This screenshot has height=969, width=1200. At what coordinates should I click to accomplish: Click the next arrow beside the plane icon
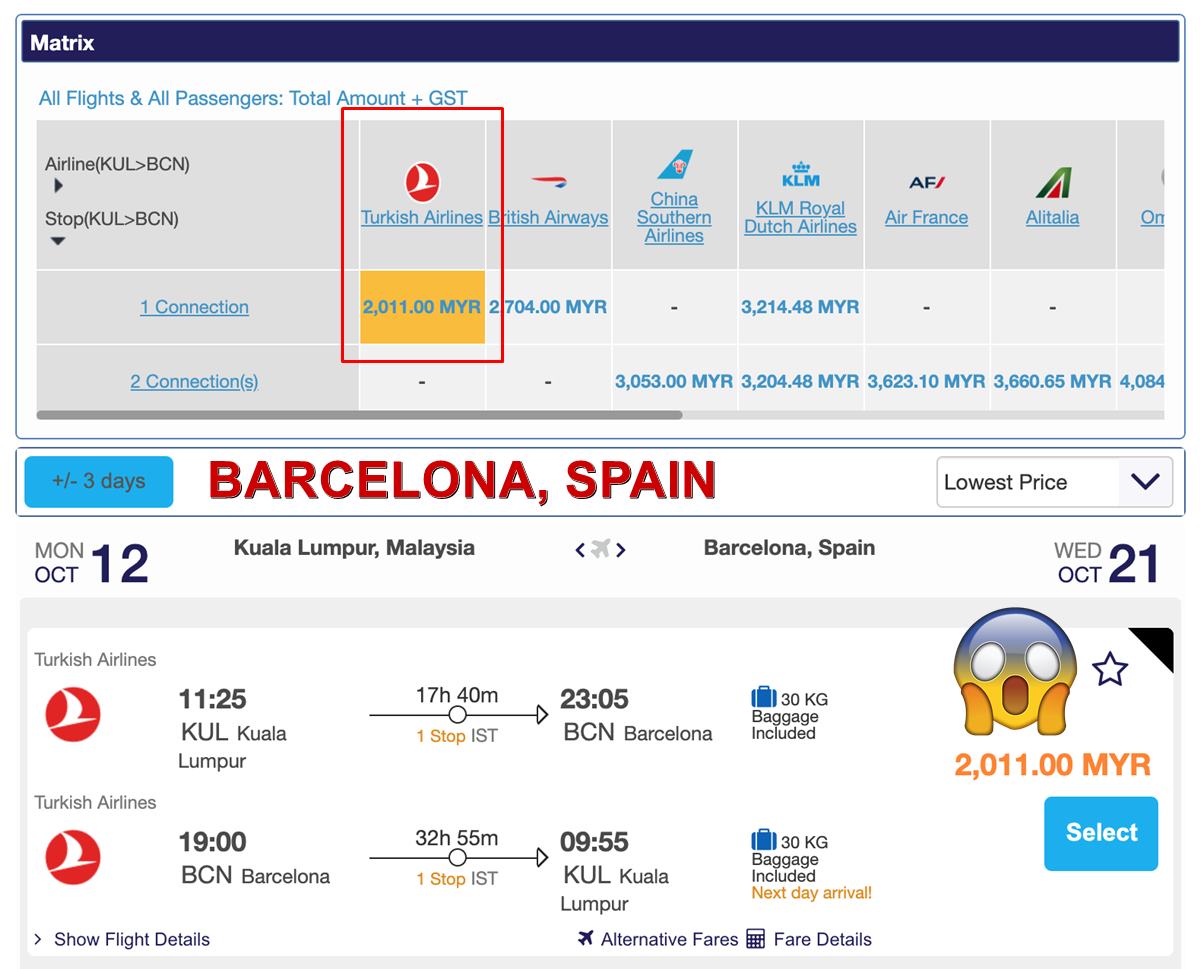click(621, 549)
